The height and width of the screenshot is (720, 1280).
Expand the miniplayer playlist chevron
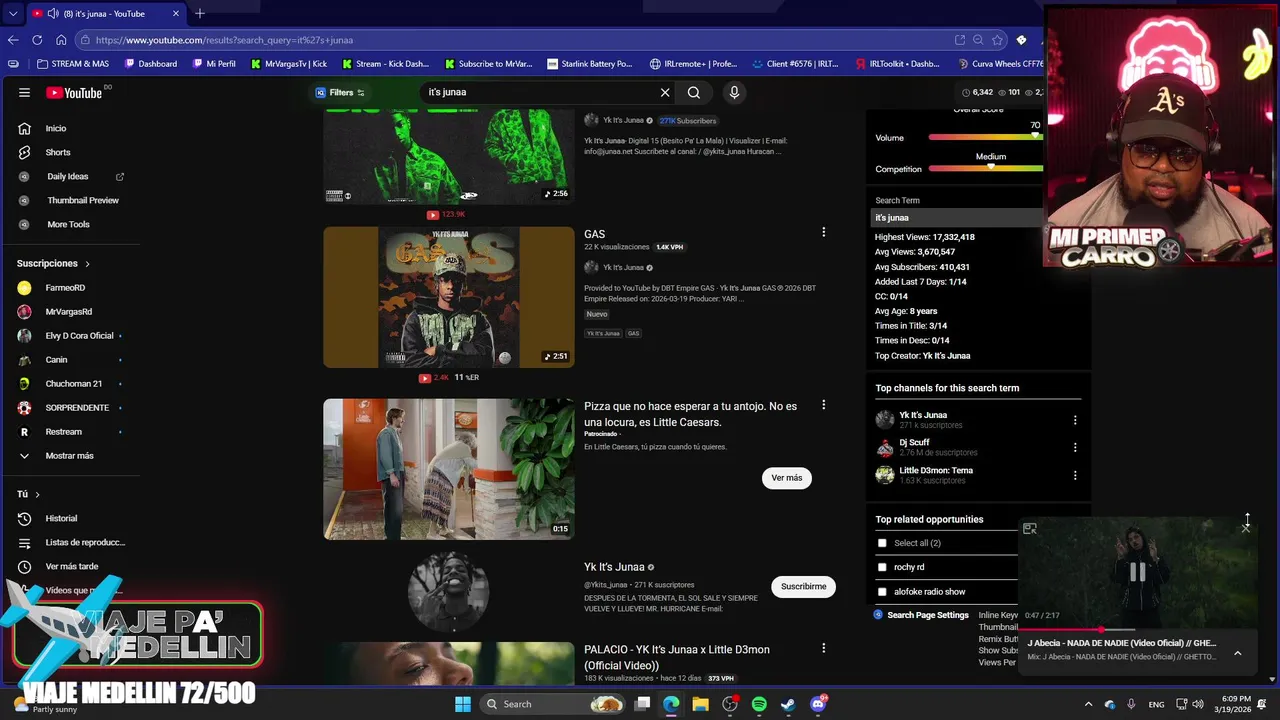click(1237, 653)
